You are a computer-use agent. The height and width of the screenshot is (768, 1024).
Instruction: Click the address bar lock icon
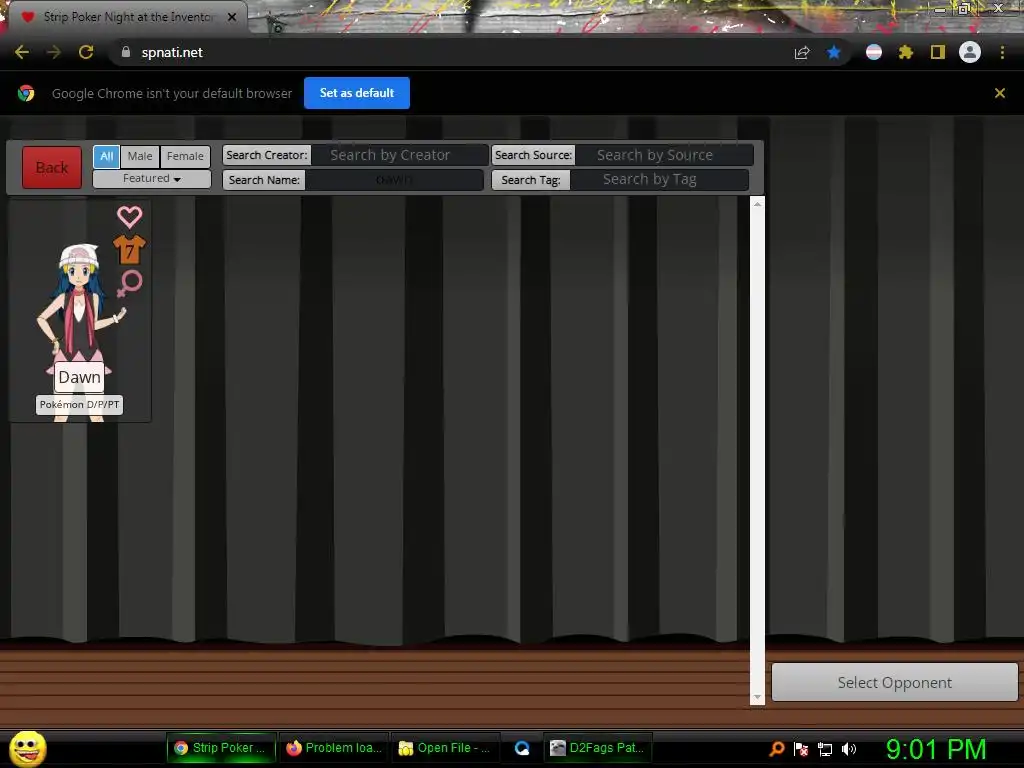[126, 52]
